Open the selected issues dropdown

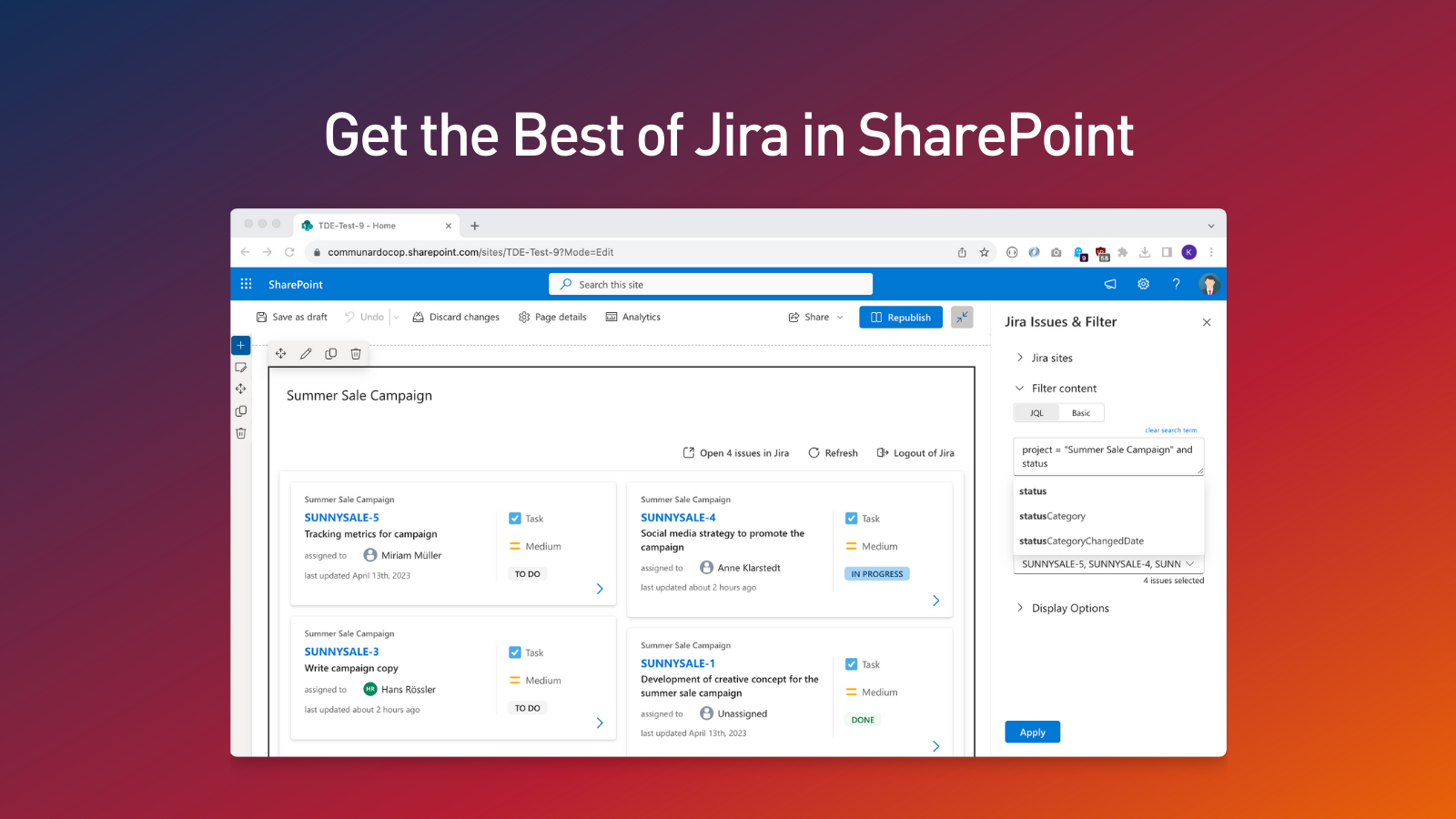pos(1108,564)
